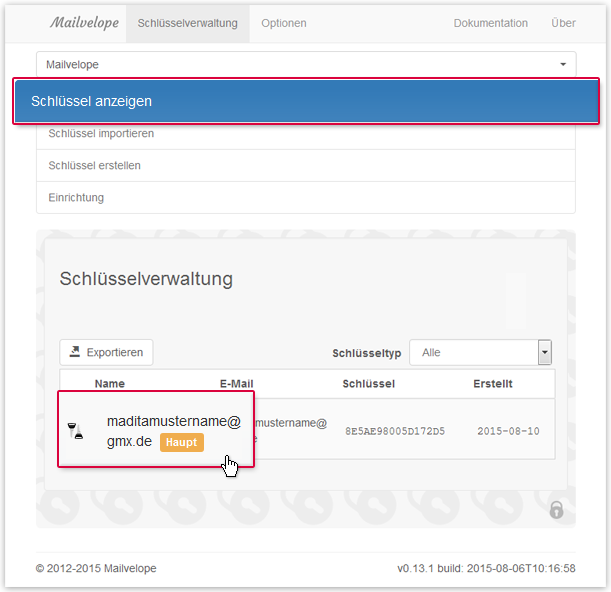The height and width of the screenshot is (592, 611).
Task: Click the Schlüsselverwaltung heading
Action: click(146, 279)
